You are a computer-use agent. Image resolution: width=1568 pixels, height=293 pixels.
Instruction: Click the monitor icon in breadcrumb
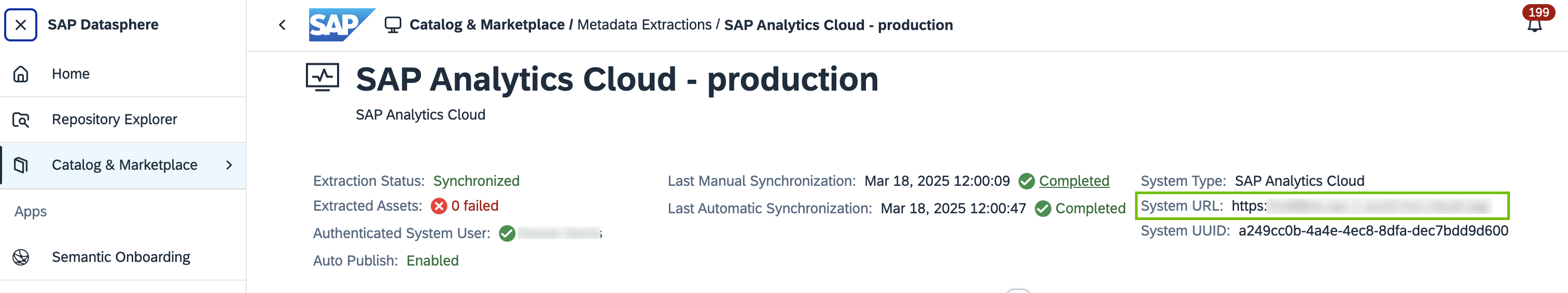pos(393,25)
